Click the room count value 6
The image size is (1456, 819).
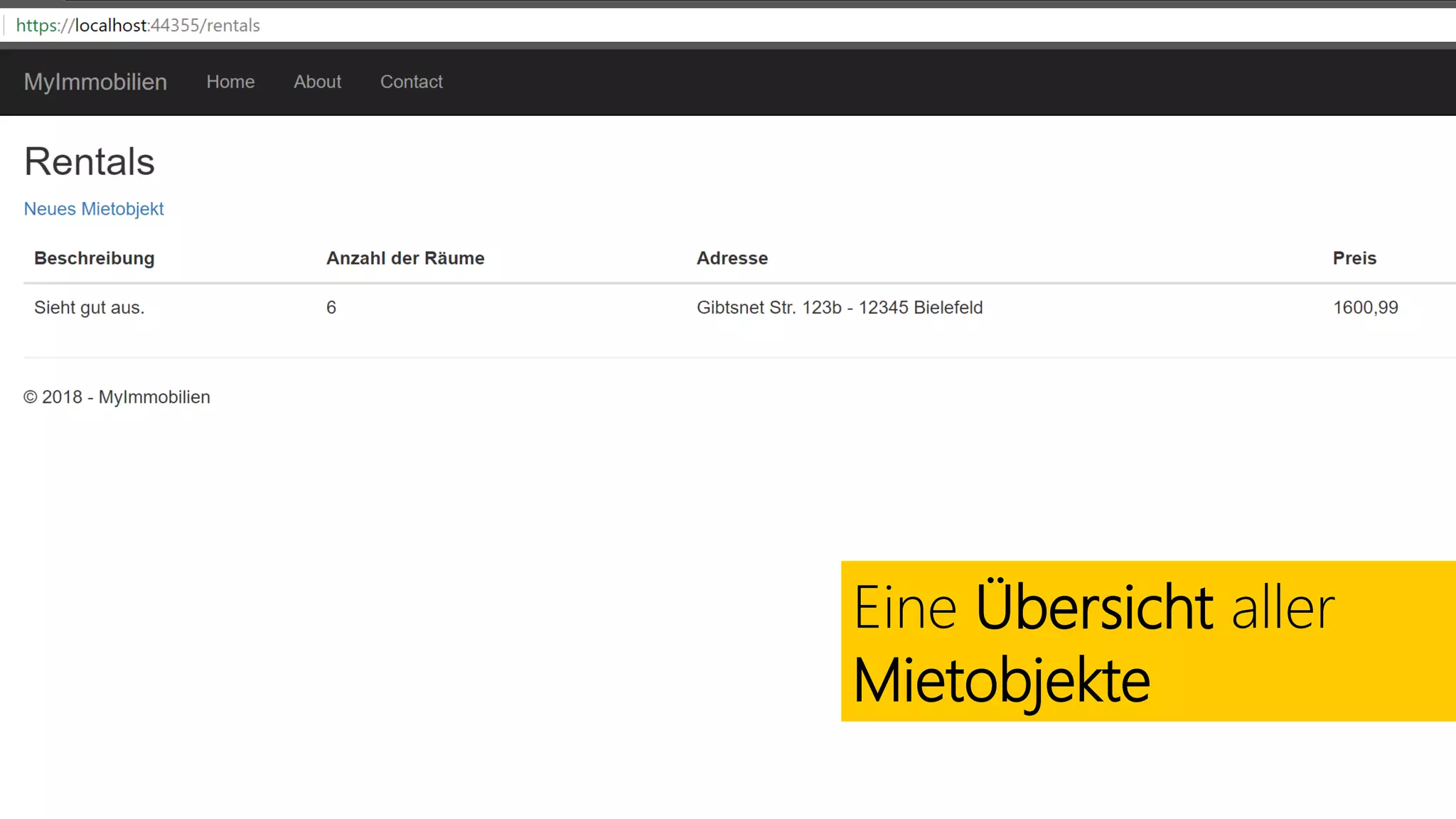(x=331, y=308)
